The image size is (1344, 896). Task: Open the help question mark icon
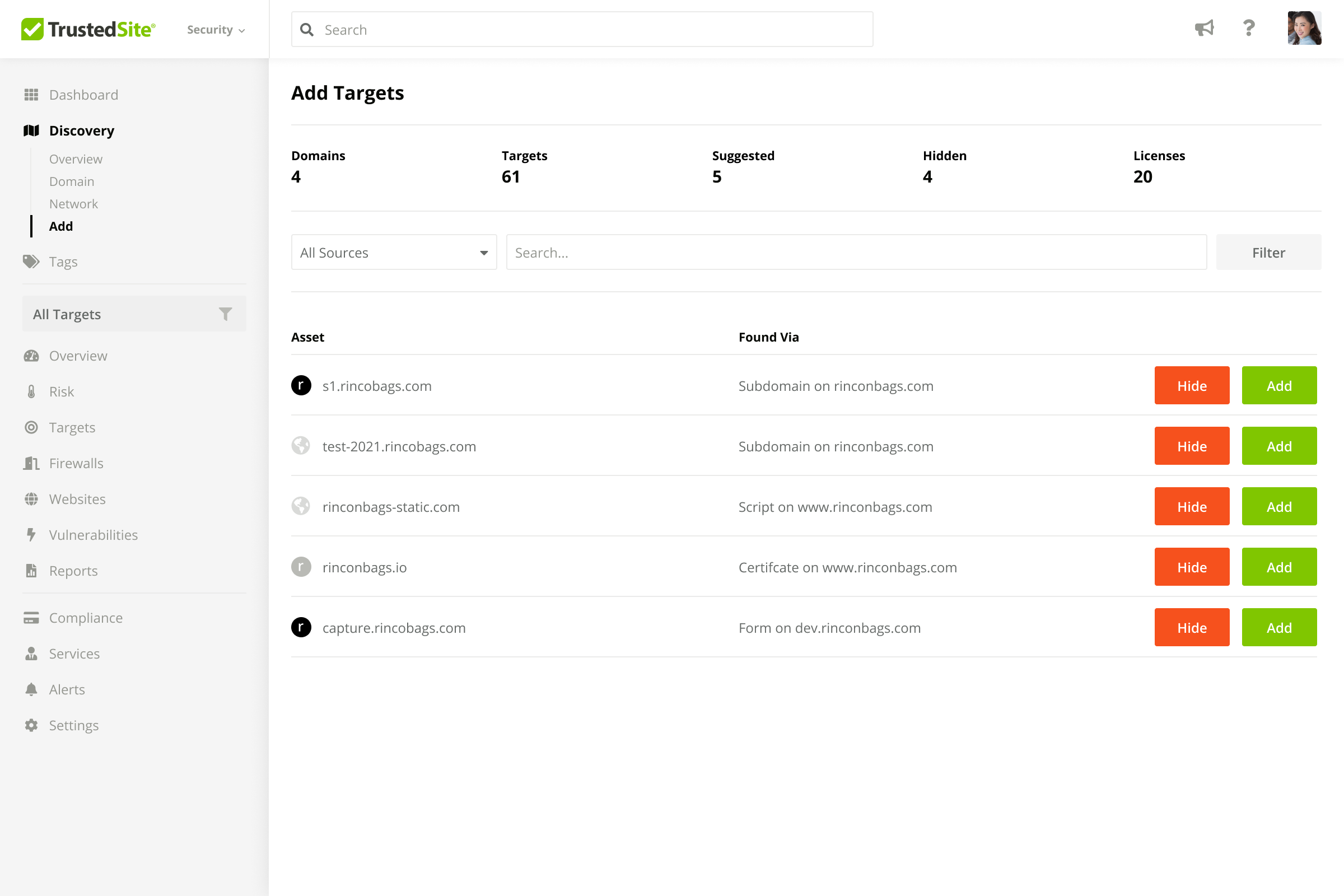pyautogui.click(x=1249, y=29)
